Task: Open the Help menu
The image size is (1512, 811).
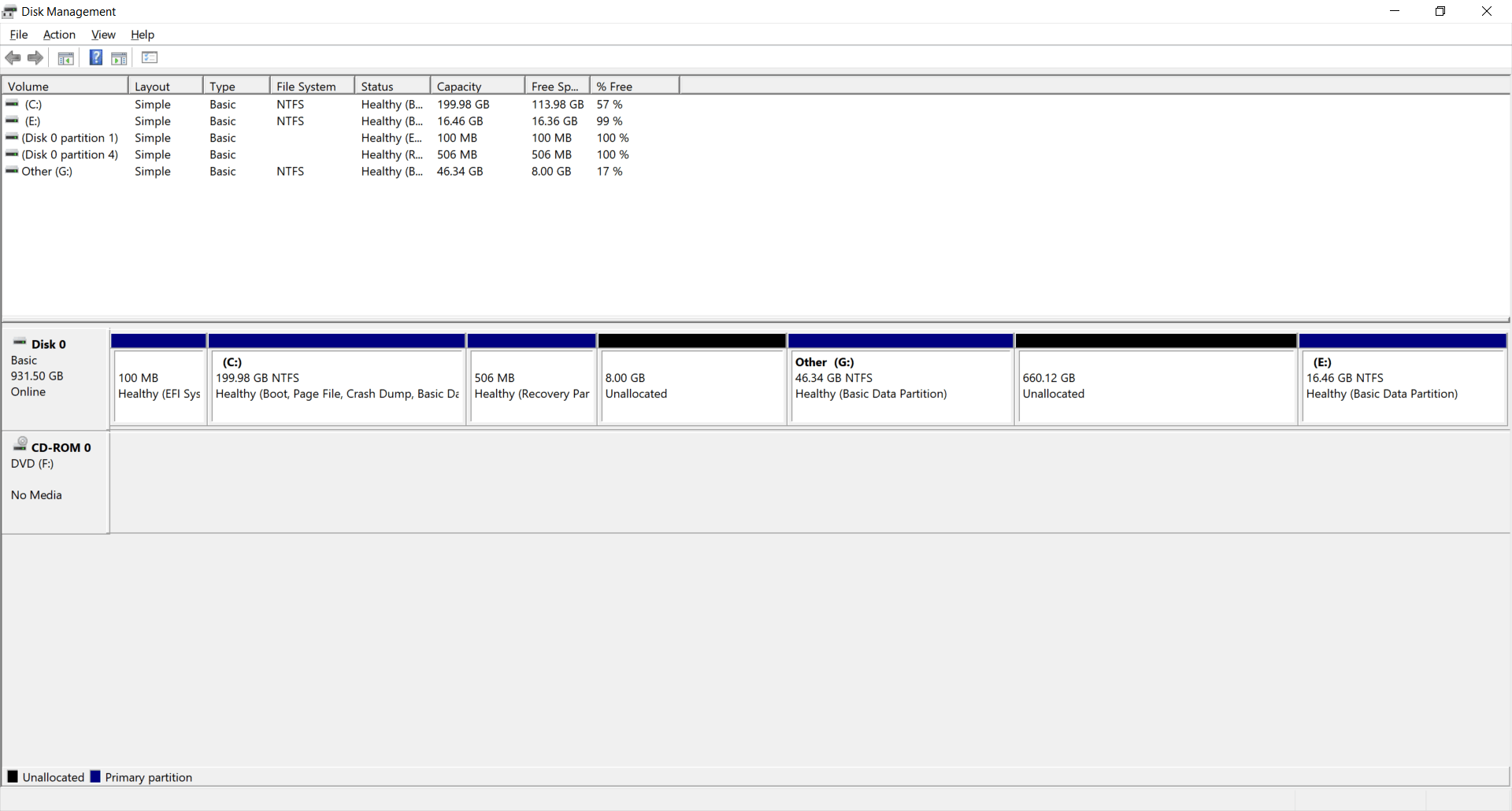Action: click(x=143, y=35)
